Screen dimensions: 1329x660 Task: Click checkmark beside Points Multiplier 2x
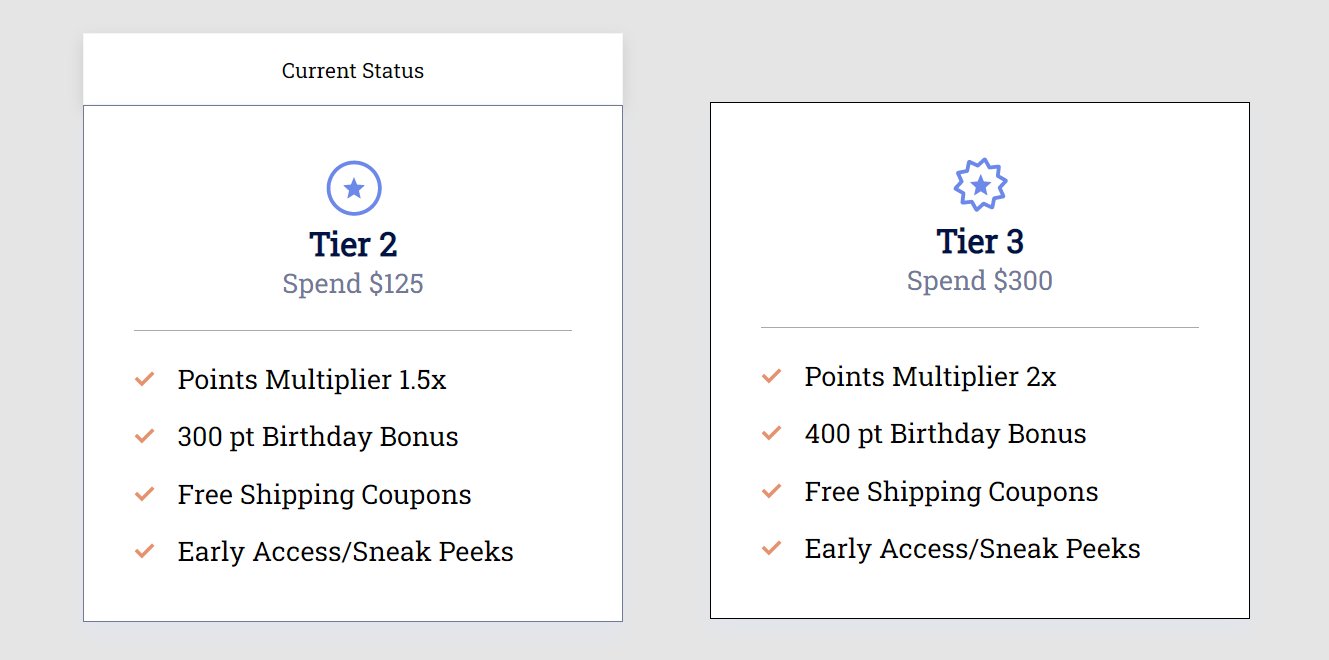pyautogui.click(x=771, y=376)
